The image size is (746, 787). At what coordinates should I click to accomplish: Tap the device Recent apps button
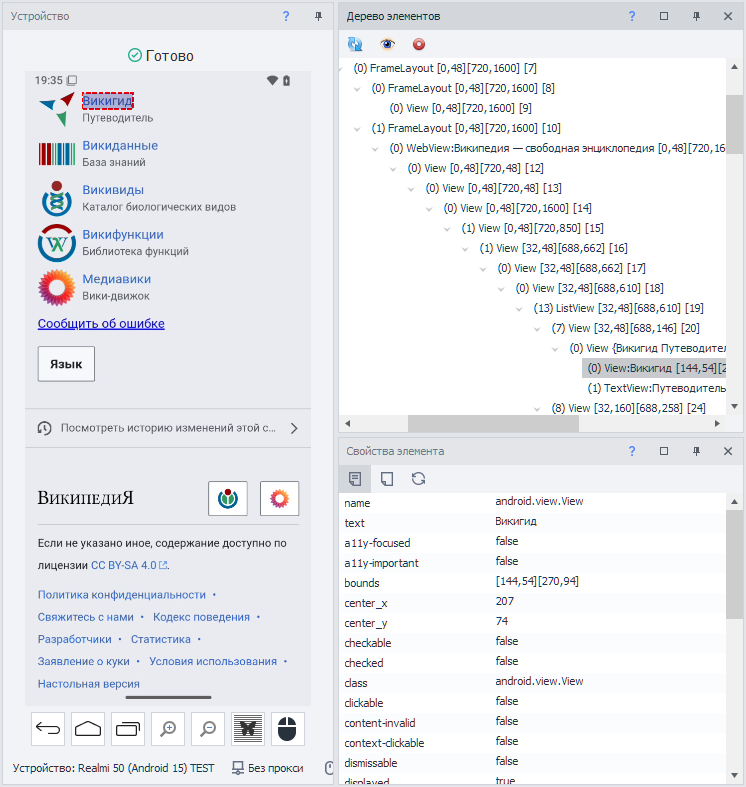pyautogui.click(x=128, y=729)
